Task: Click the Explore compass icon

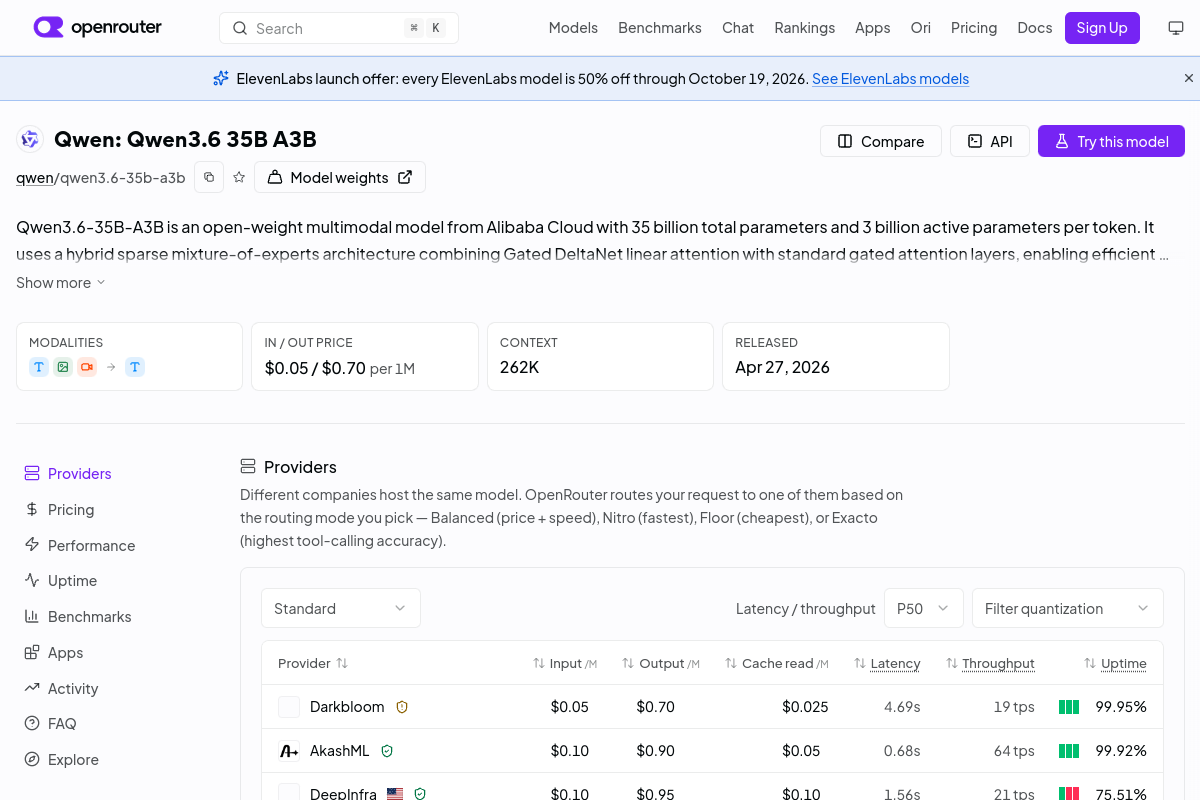Action: 32,759
